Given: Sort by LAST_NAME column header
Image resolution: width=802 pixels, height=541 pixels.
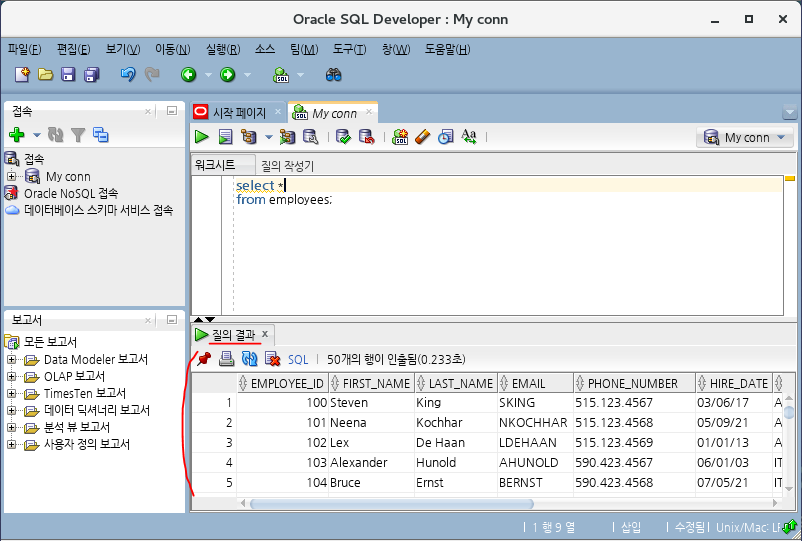Looking at the screenshot, I should 455,383.
